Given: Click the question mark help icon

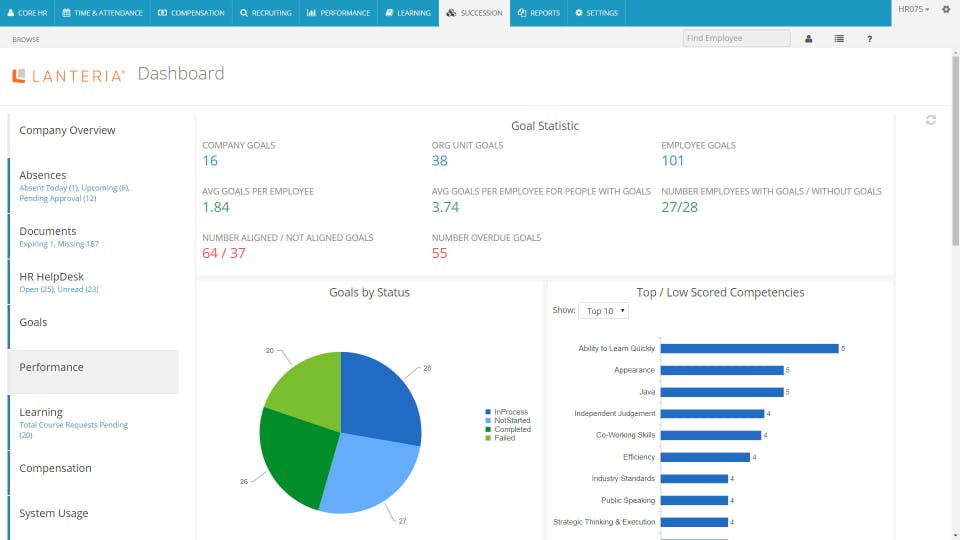Looking at the screenshot, I should [x=869, y=39].
